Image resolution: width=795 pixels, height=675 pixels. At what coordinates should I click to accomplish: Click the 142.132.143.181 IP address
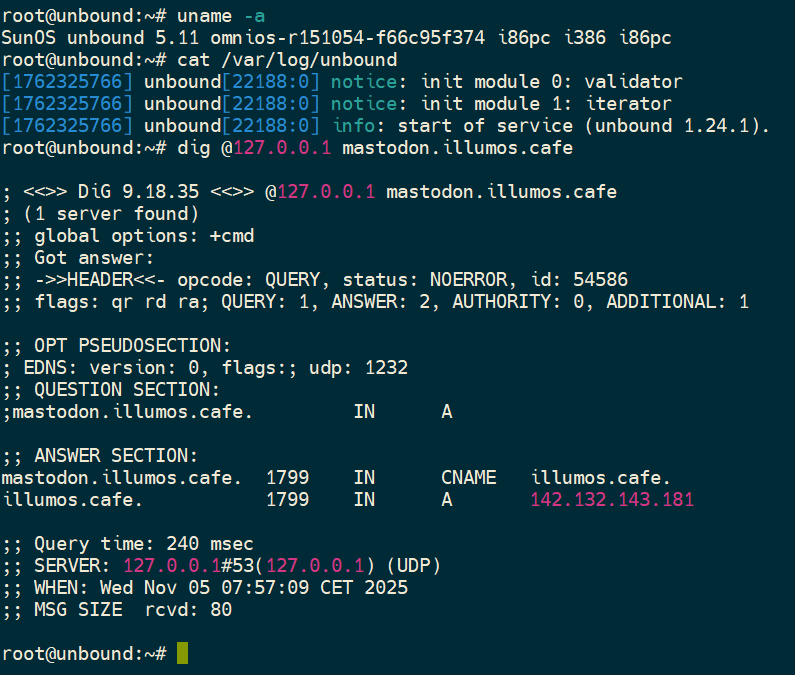click(612, 499)
